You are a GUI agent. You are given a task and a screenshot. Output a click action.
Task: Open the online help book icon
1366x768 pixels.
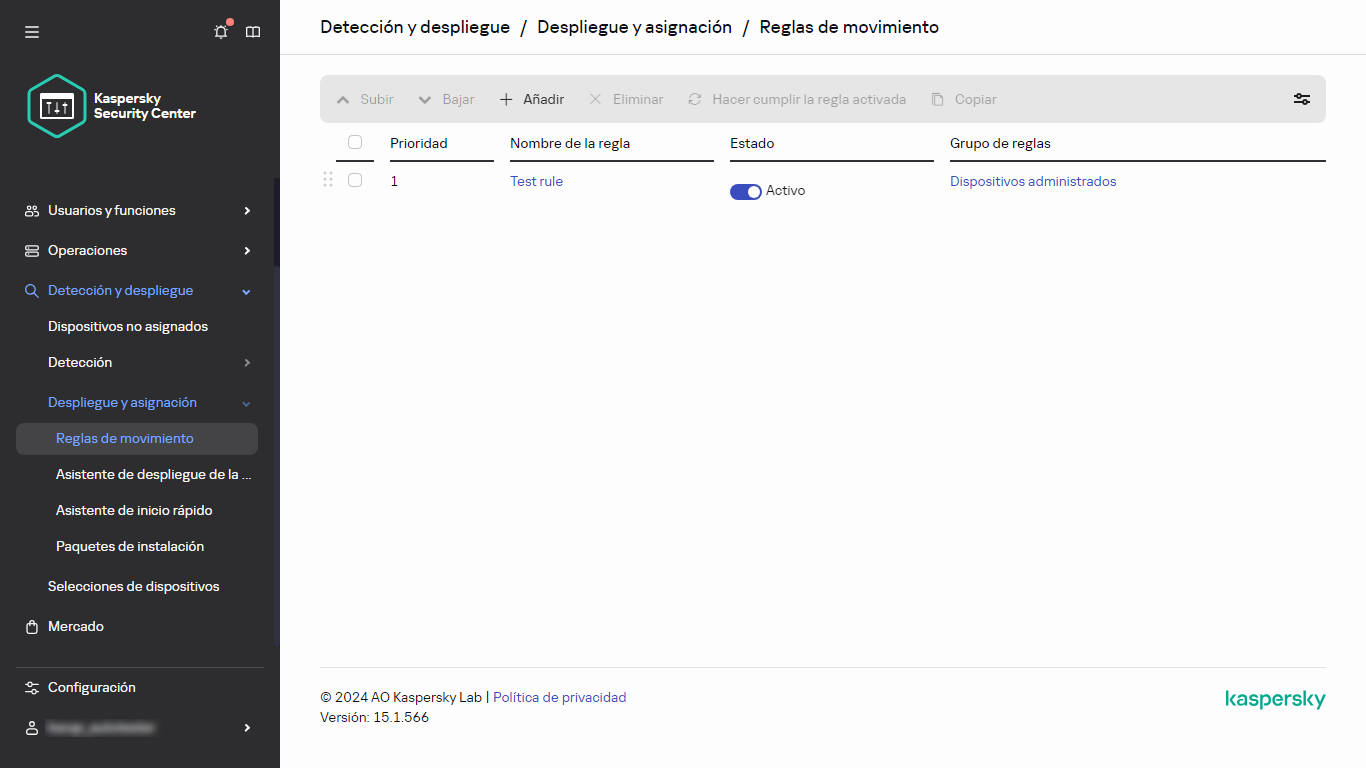click(253, 31)
